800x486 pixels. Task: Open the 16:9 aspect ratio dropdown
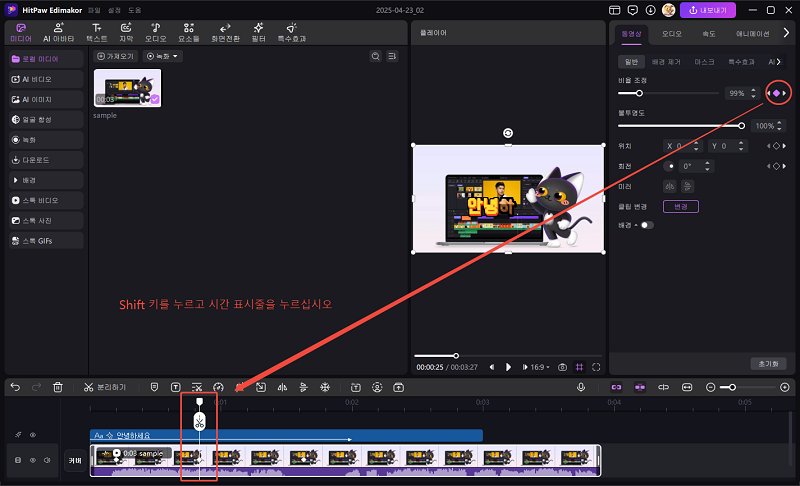[x=540, y=367]
